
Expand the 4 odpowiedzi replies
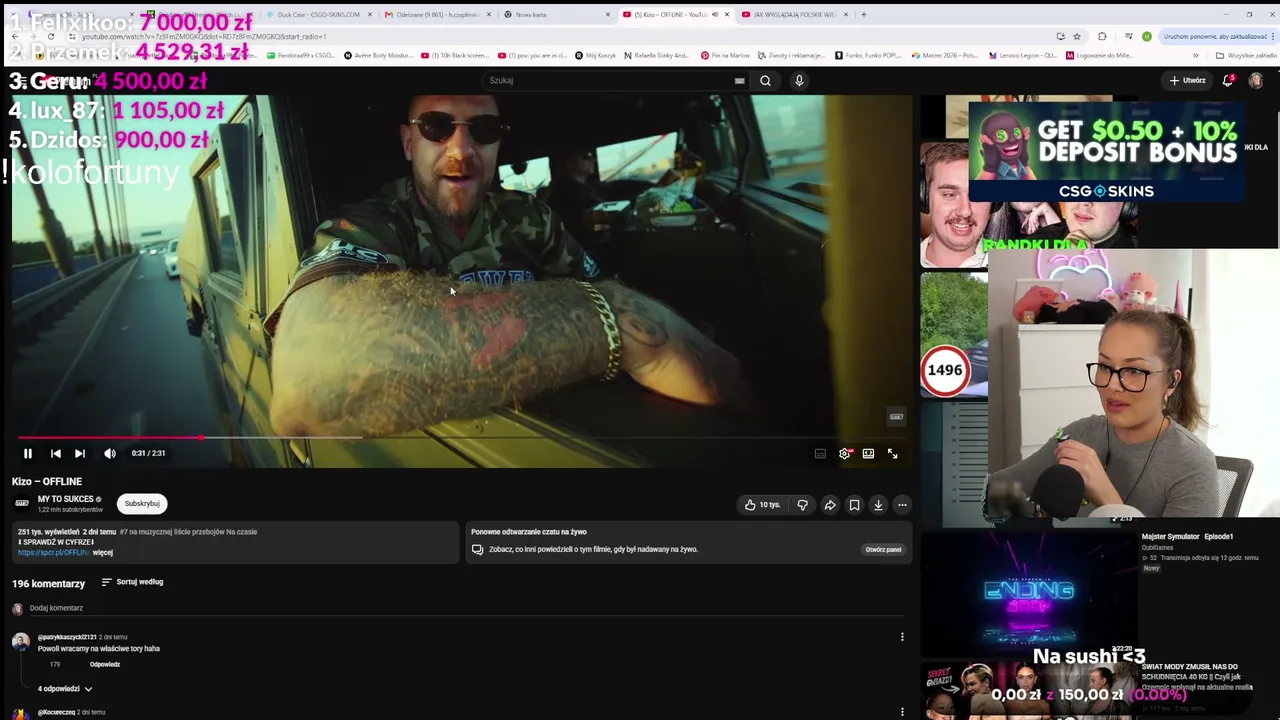coord(65,689)
